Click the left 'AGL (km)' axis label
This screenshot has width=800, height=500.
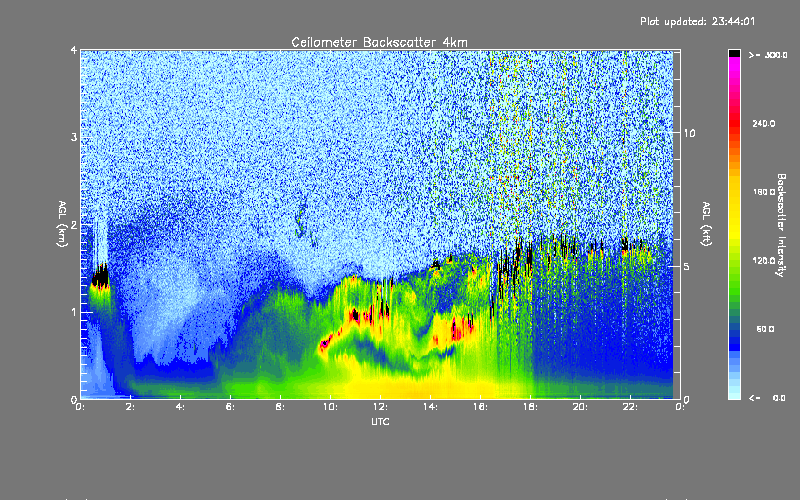click(x=62, y=224)
